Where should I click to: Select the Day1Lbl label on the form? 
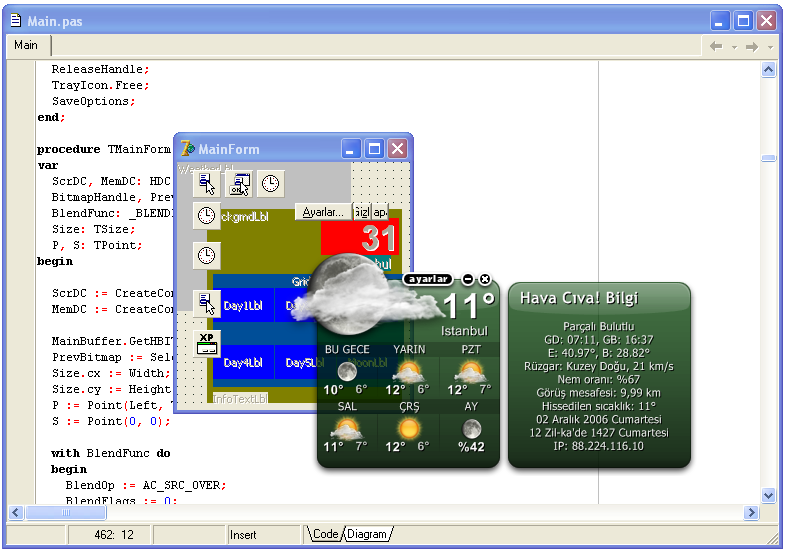click(x=243, y=306)
